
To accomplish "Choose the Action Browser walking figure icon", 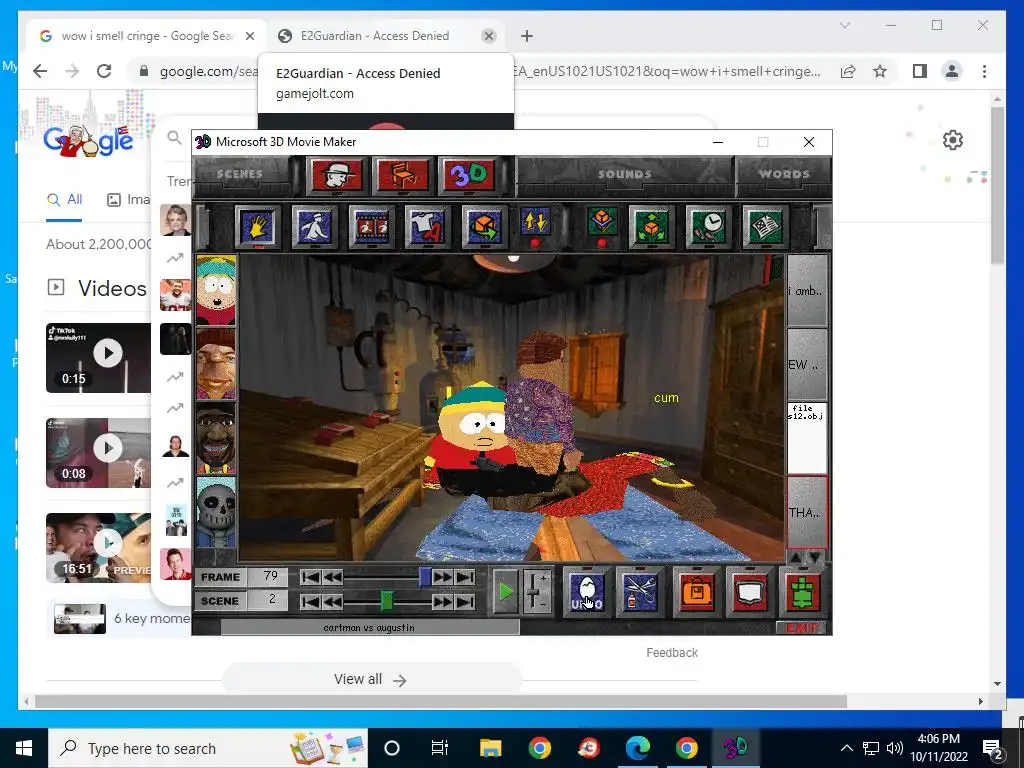I will (314, 227).
